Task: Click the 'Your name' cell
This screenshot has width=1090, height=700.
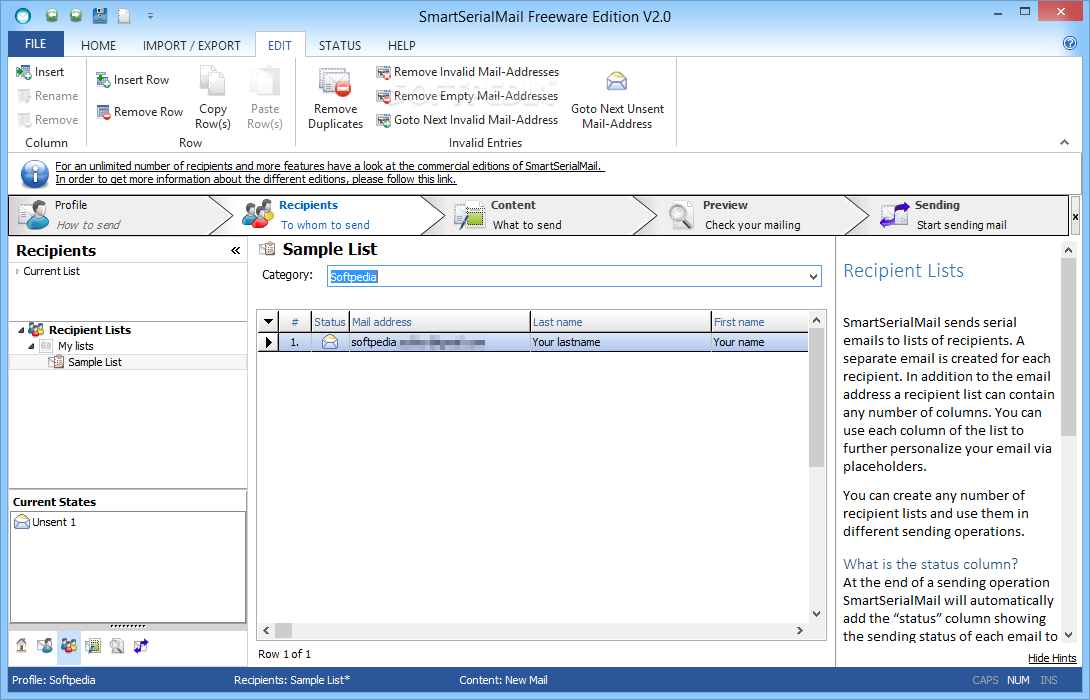Action: click(x=760, y=342)
